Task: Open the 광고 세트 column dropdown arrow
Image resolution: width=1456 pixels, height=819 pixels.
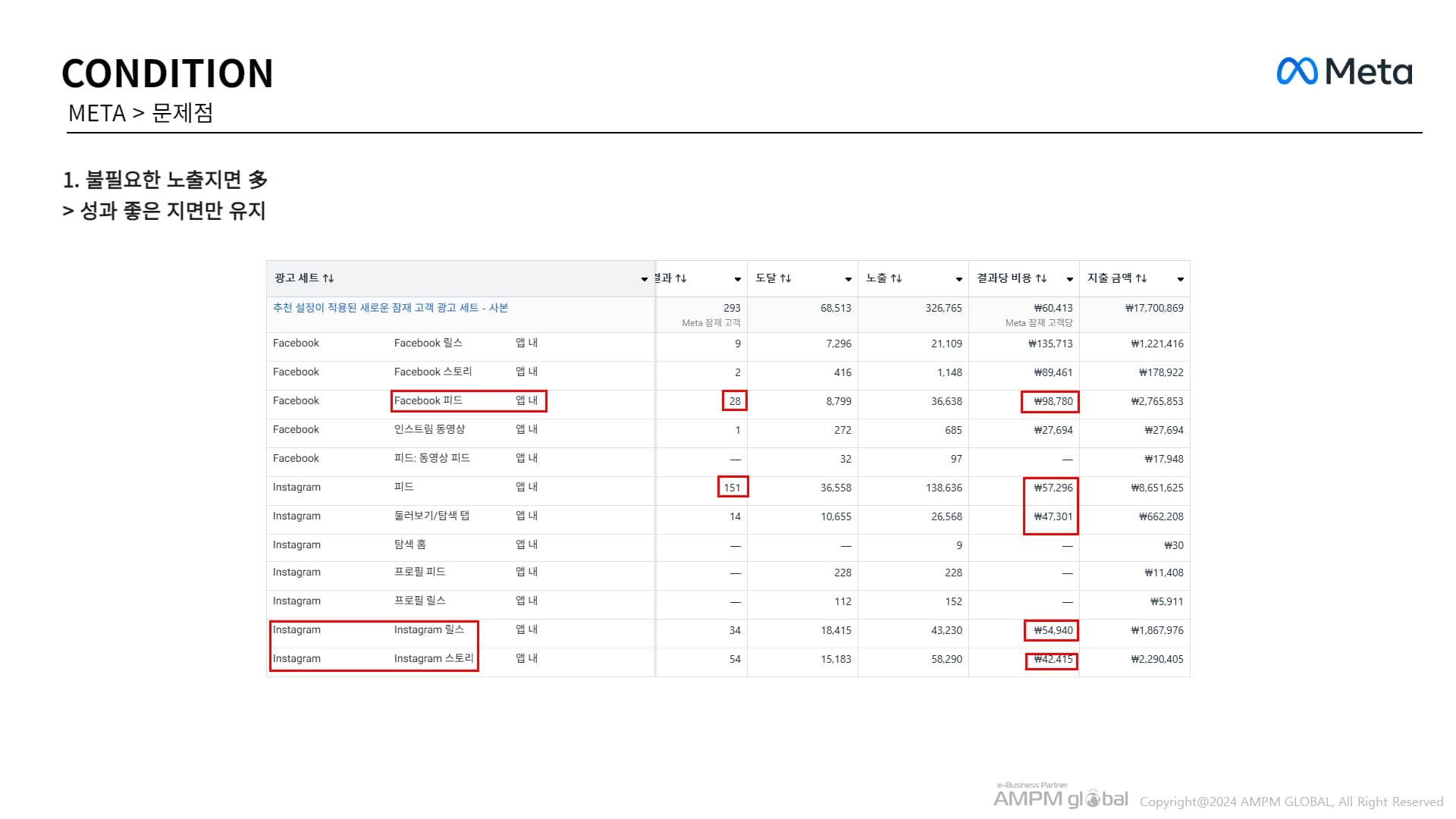Action: 645,279
